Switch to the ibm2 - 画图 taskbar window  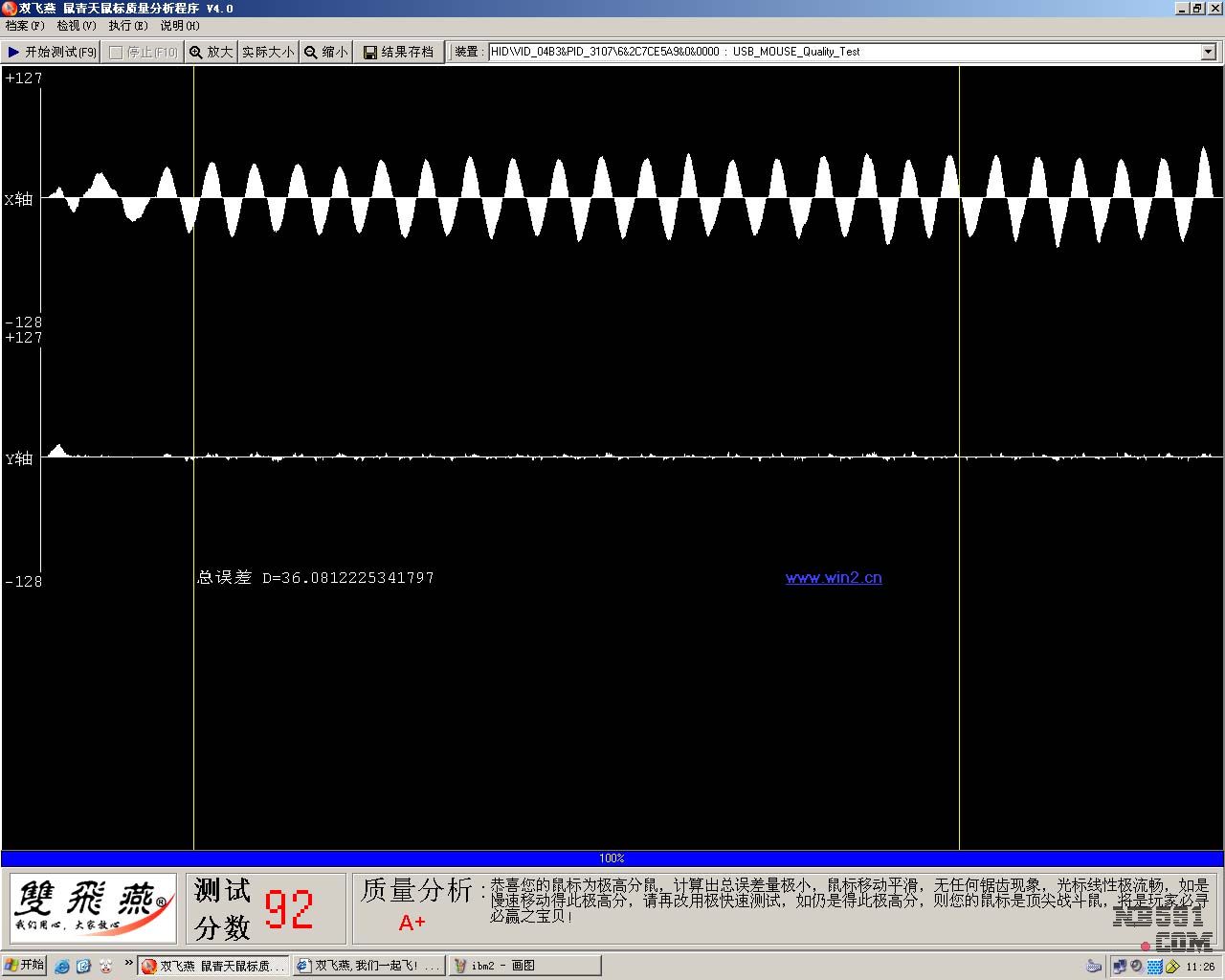[x=524, y=966]
